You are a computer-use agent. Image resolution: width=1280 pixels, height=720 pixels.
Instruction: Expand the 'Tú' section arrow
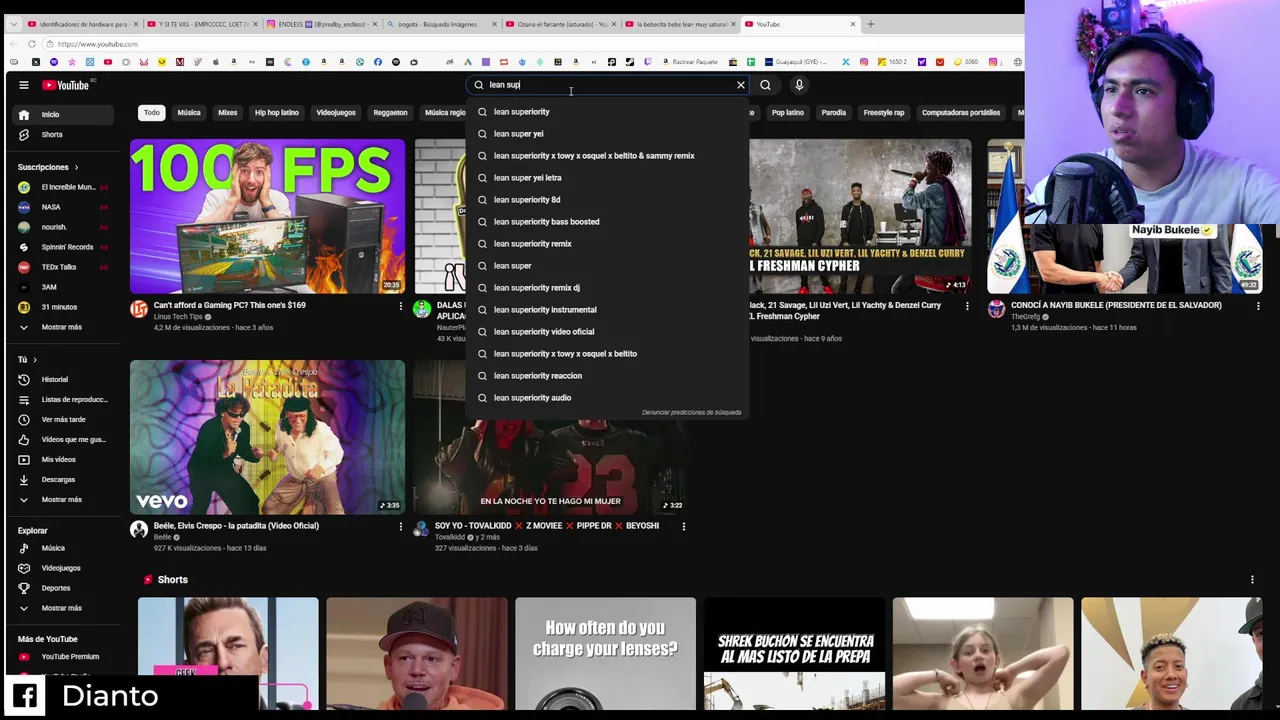(35, 360)
